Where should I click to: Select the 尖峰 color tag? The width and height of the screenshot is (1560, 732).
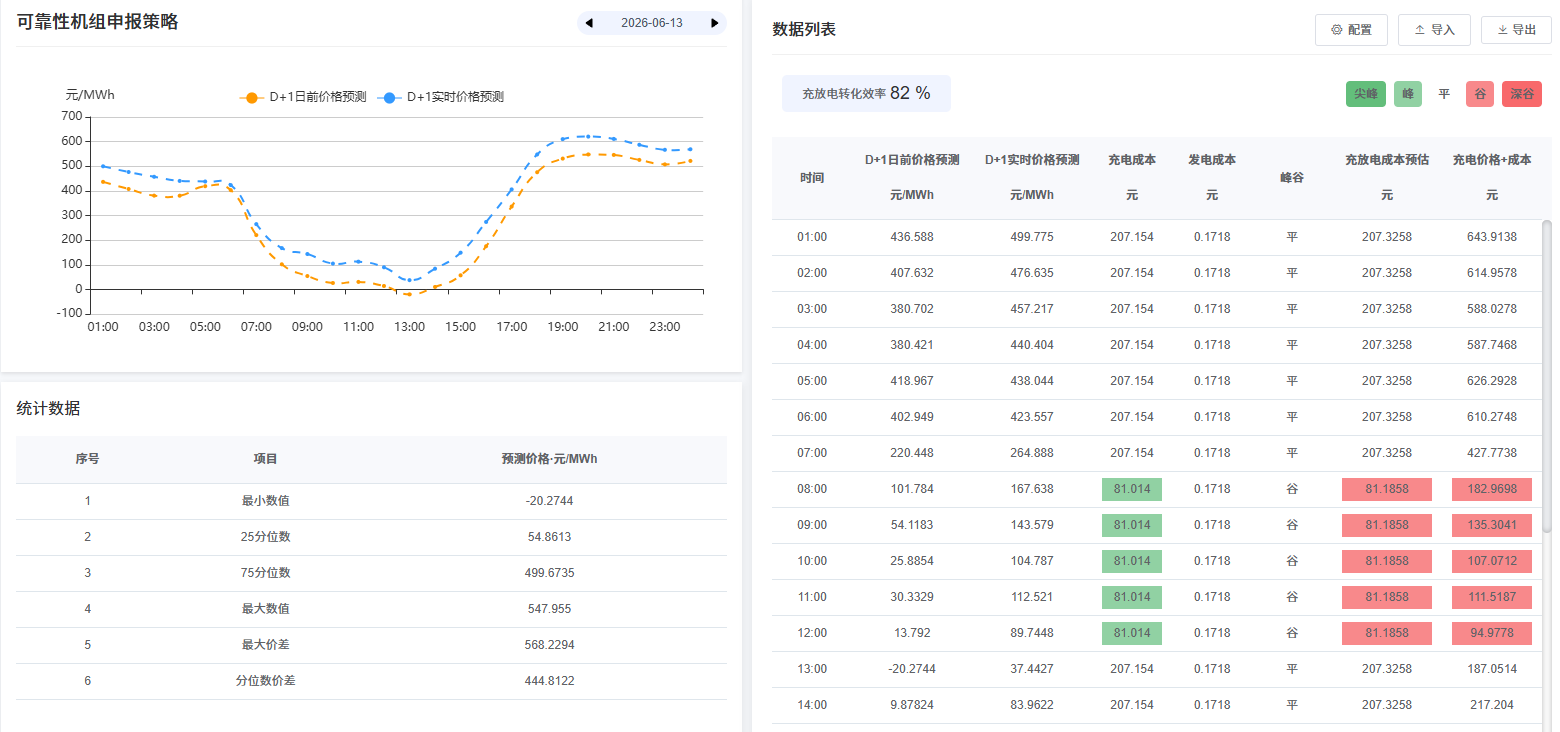pos(1366,94)
